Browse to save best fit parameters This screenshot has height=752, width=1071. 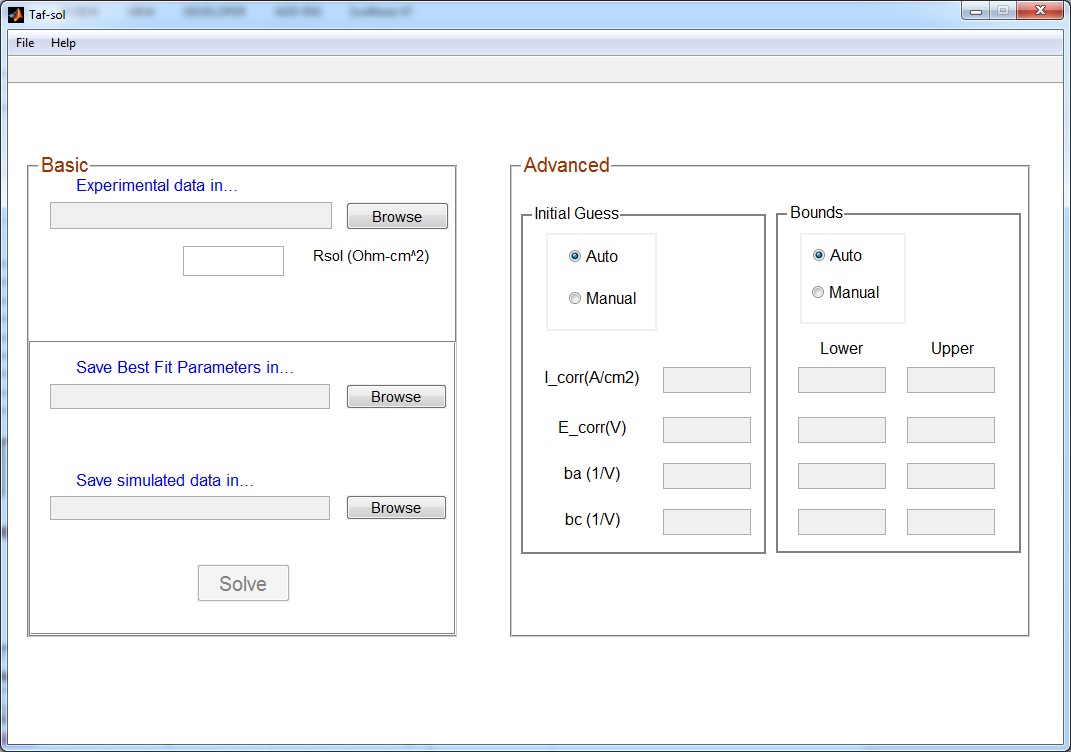click(396, 397)
